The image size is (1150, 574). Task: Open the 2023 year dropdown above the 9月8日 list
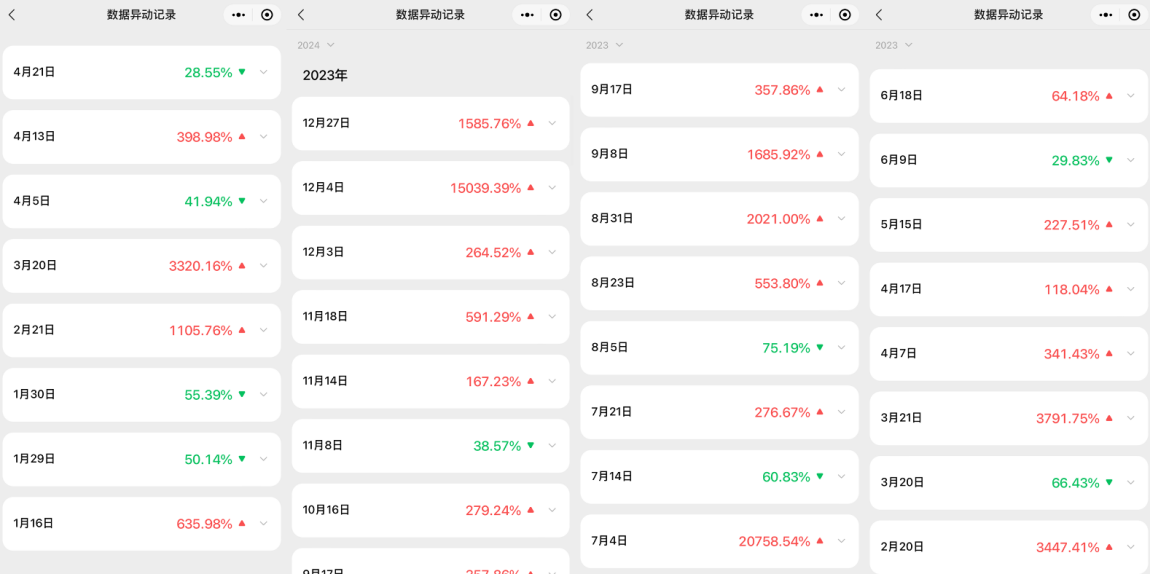tap(605, 45)
